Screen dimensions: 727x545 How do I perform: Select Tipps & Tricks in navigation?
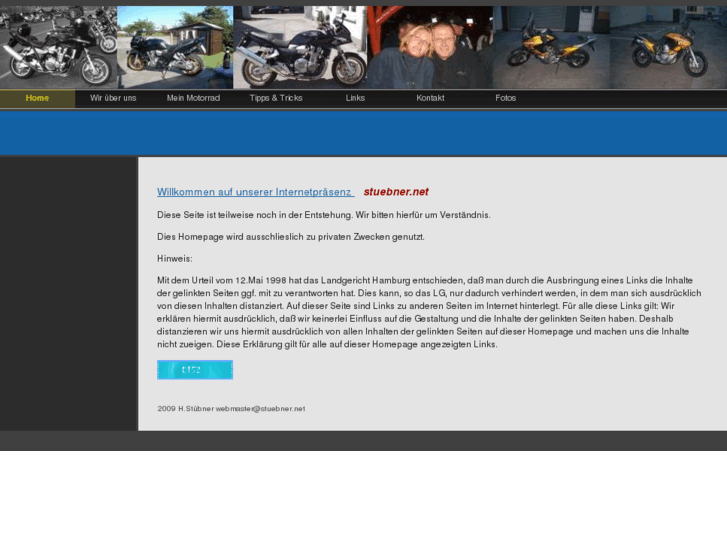pos(276,98)
